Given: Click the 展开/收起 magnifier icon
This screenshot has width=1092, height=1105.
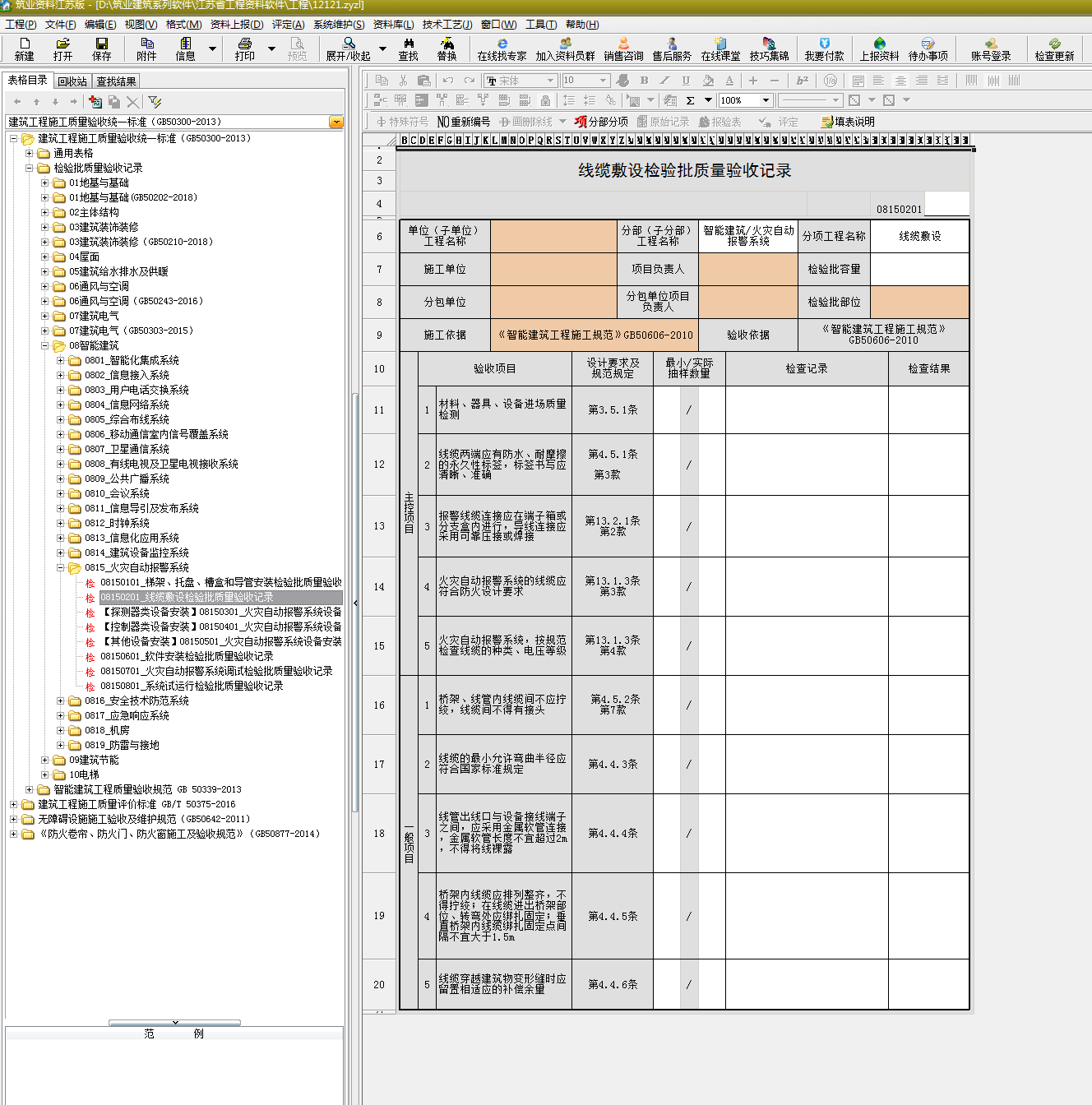Looking at the screenshot, I should (x=349, y=49).
